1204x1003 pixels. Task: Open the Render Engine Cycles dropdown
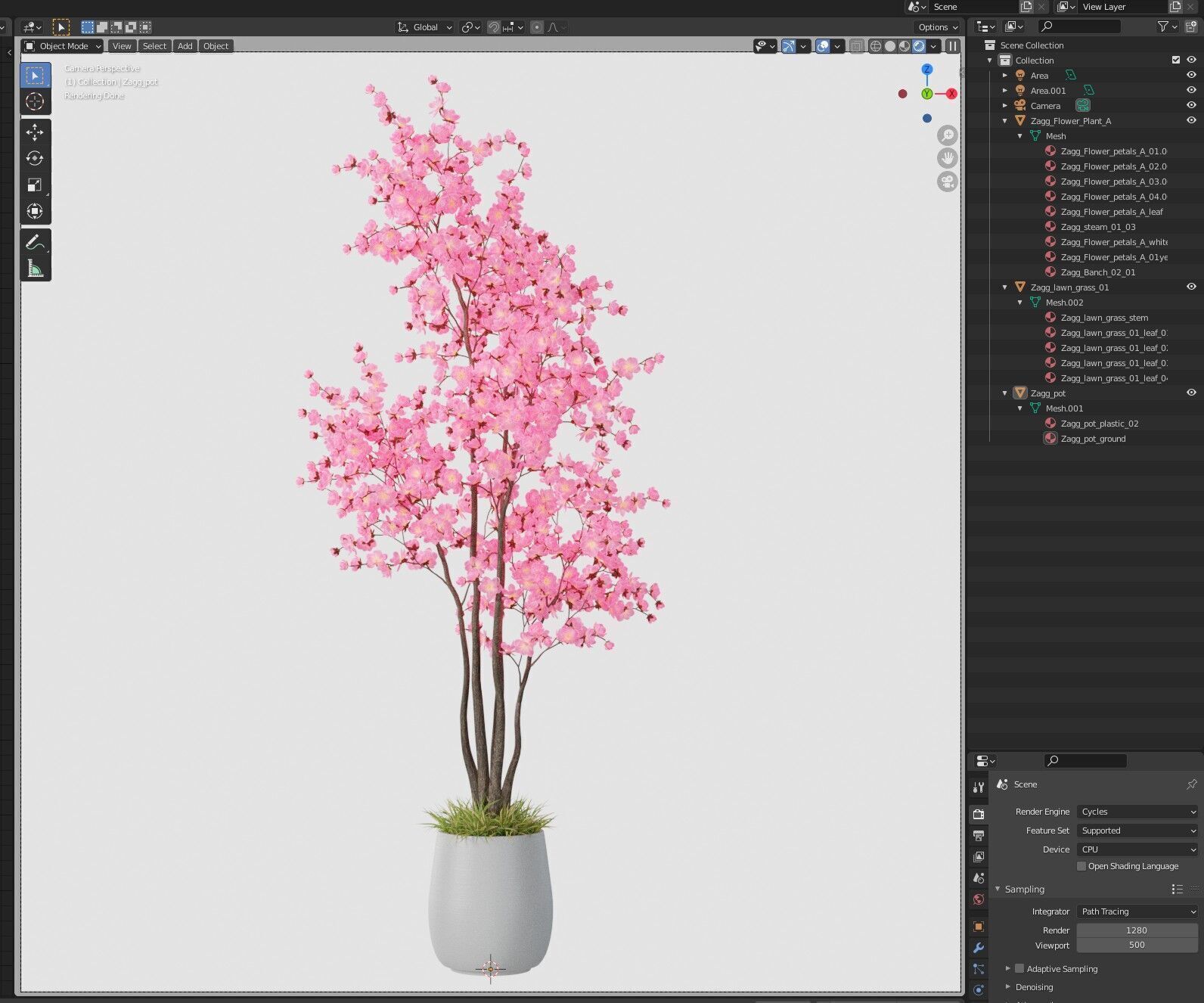pos(1137,812)
